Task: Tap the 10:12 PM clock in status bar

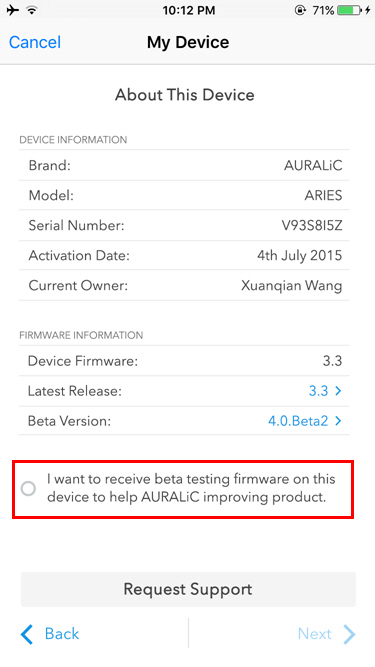Action: 188,10
